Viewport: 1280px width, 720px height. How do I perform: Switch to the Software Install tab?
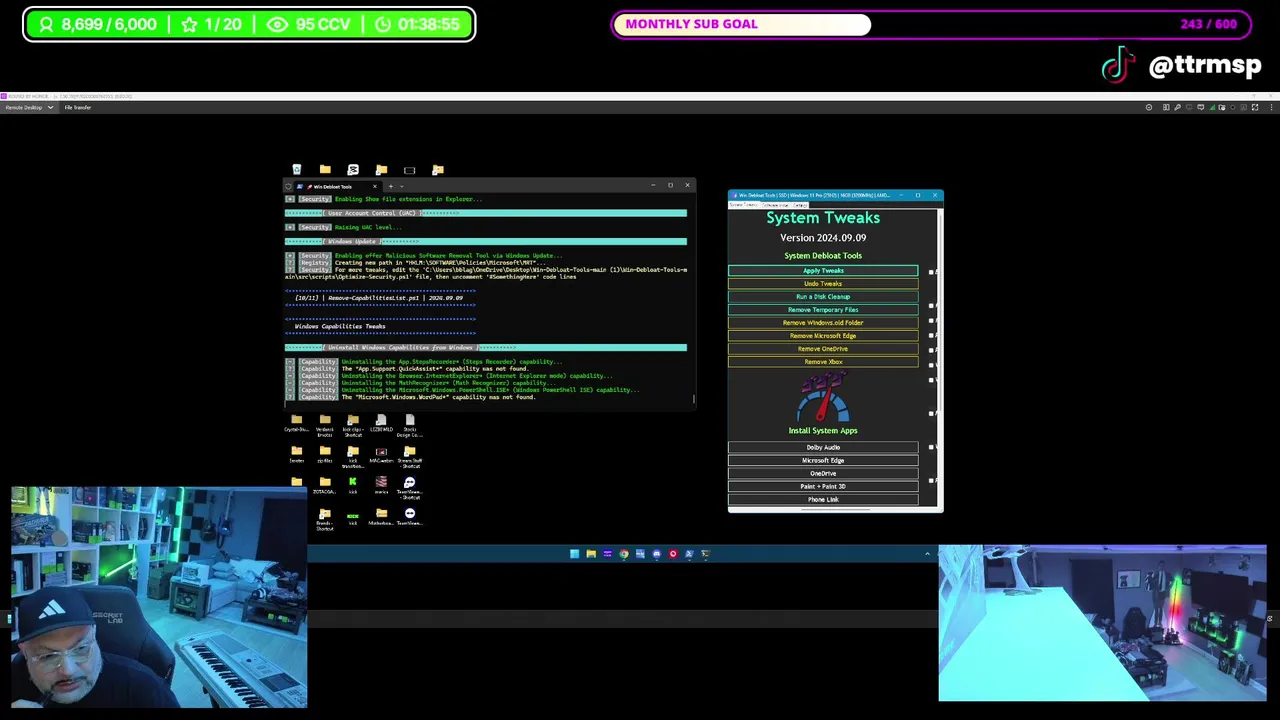777,205
